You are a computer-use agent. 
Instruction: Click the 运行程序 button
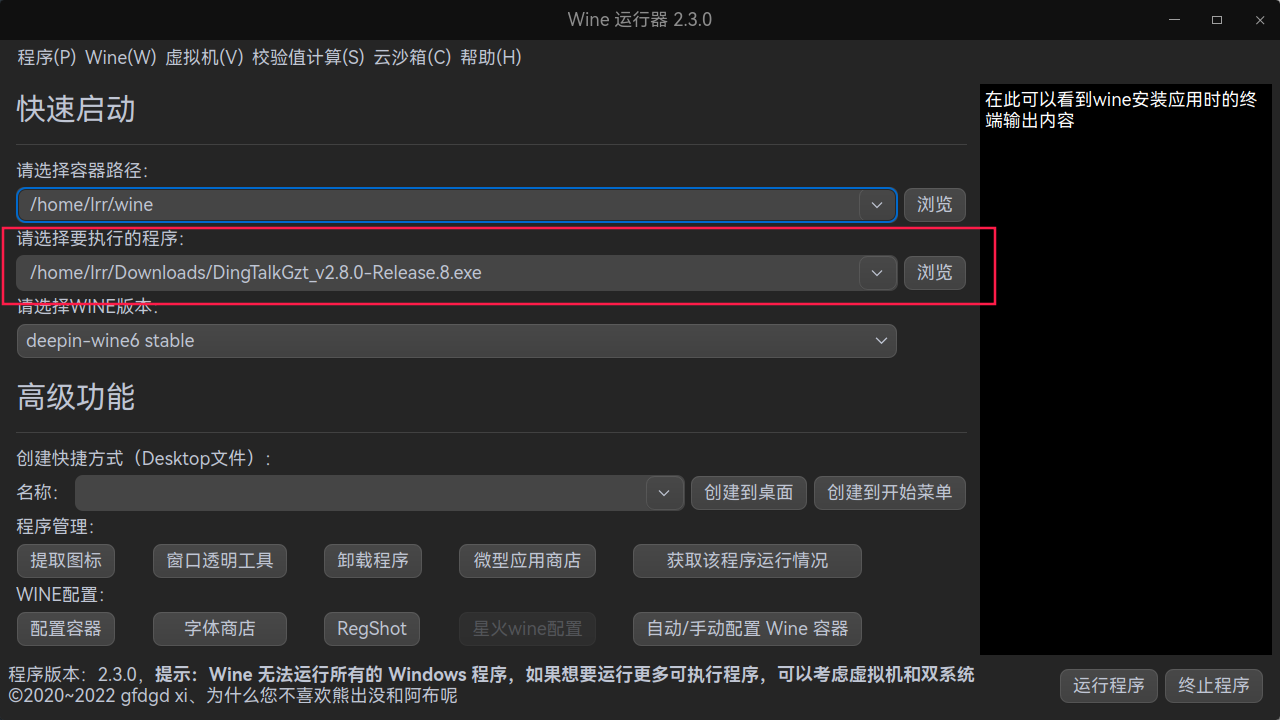click(x=1109, y=686)
